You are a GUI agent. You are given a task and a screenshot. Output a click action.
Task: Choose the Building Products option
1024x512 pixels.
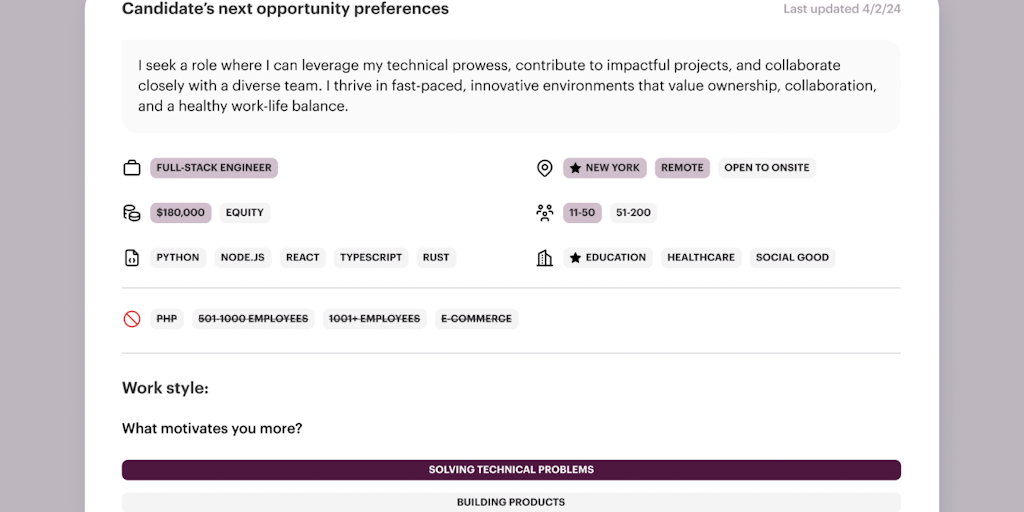[x=511, y=502]
